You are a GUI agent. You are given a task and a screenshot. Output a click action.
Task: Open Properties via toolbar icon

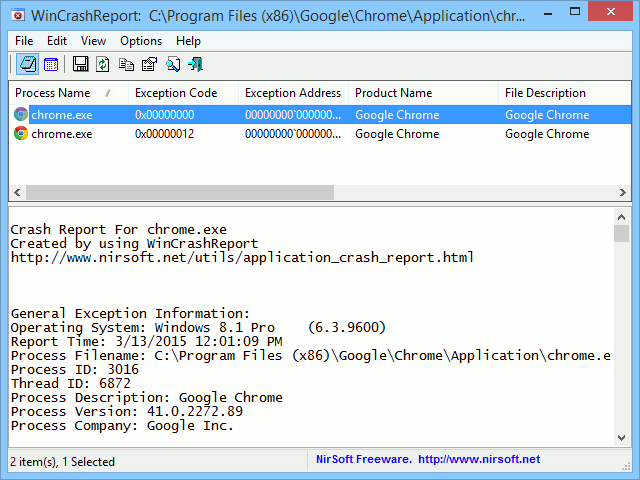149,64
